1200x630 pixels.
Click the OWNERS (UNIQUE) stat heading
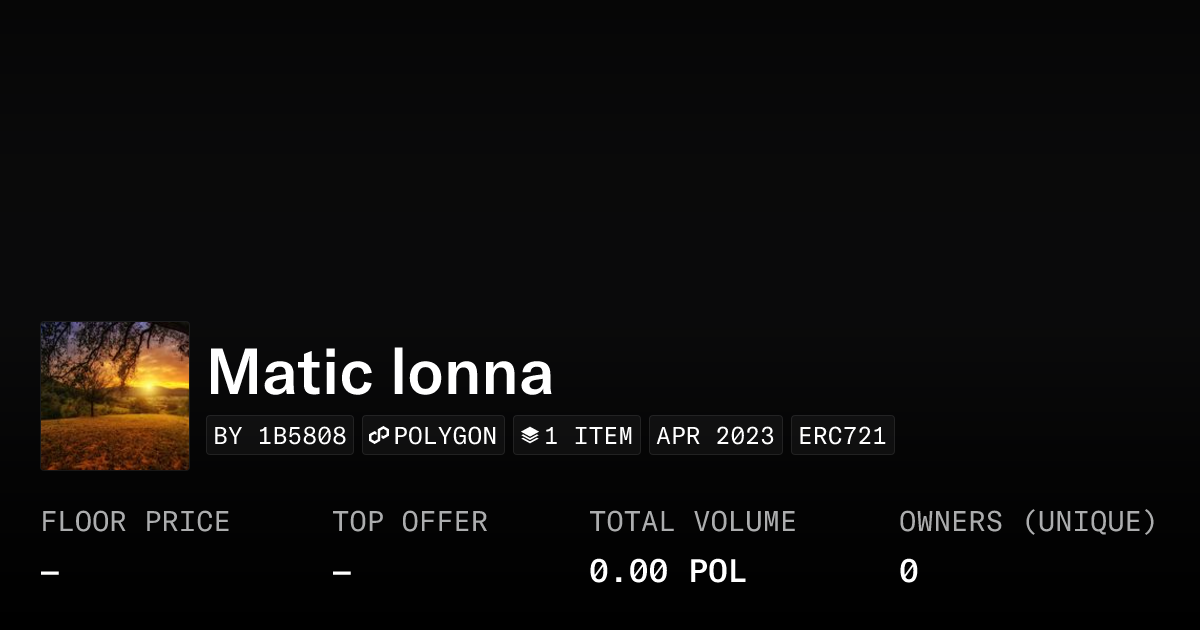click(1028, 521)
